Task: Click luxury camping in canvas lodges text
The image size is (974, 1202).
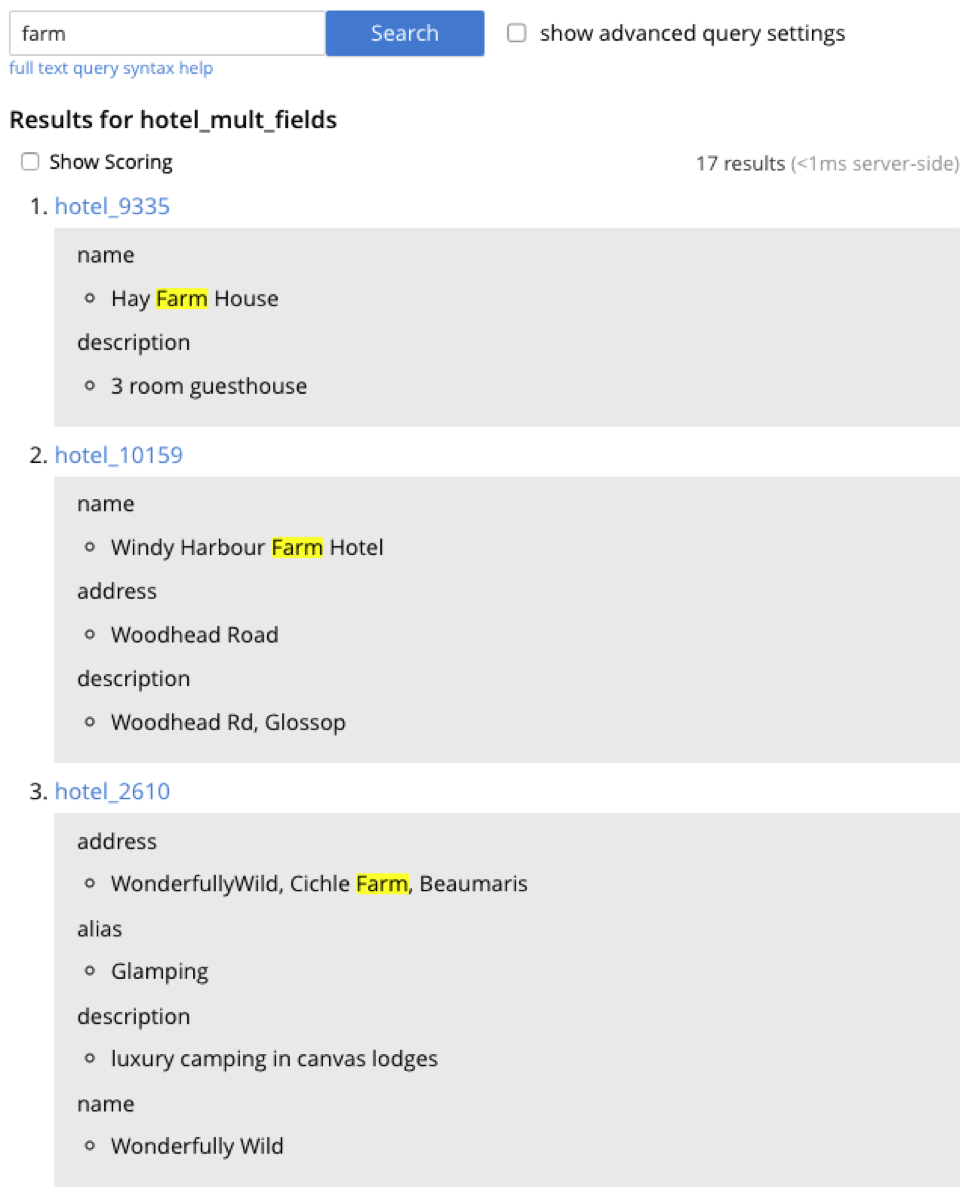Action: (x=274, y=1059)
